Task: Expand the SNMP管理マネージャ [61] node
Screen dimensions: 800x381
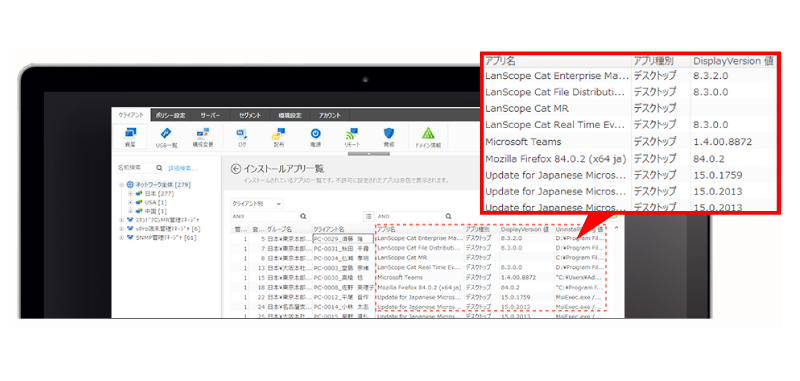Action: pos(121,238)
